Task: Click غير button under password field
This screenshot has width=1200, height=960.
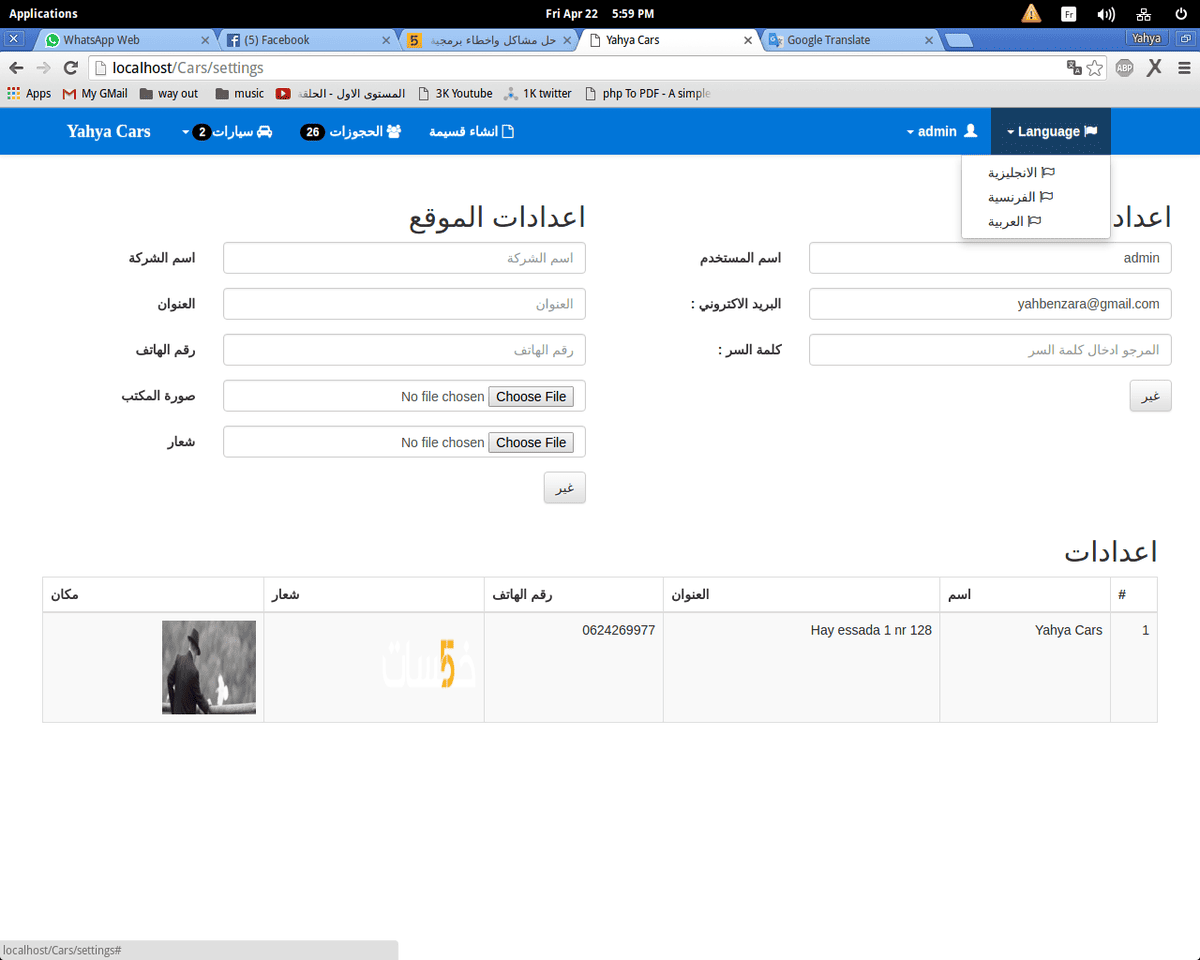Action: tap(1151, 396)
